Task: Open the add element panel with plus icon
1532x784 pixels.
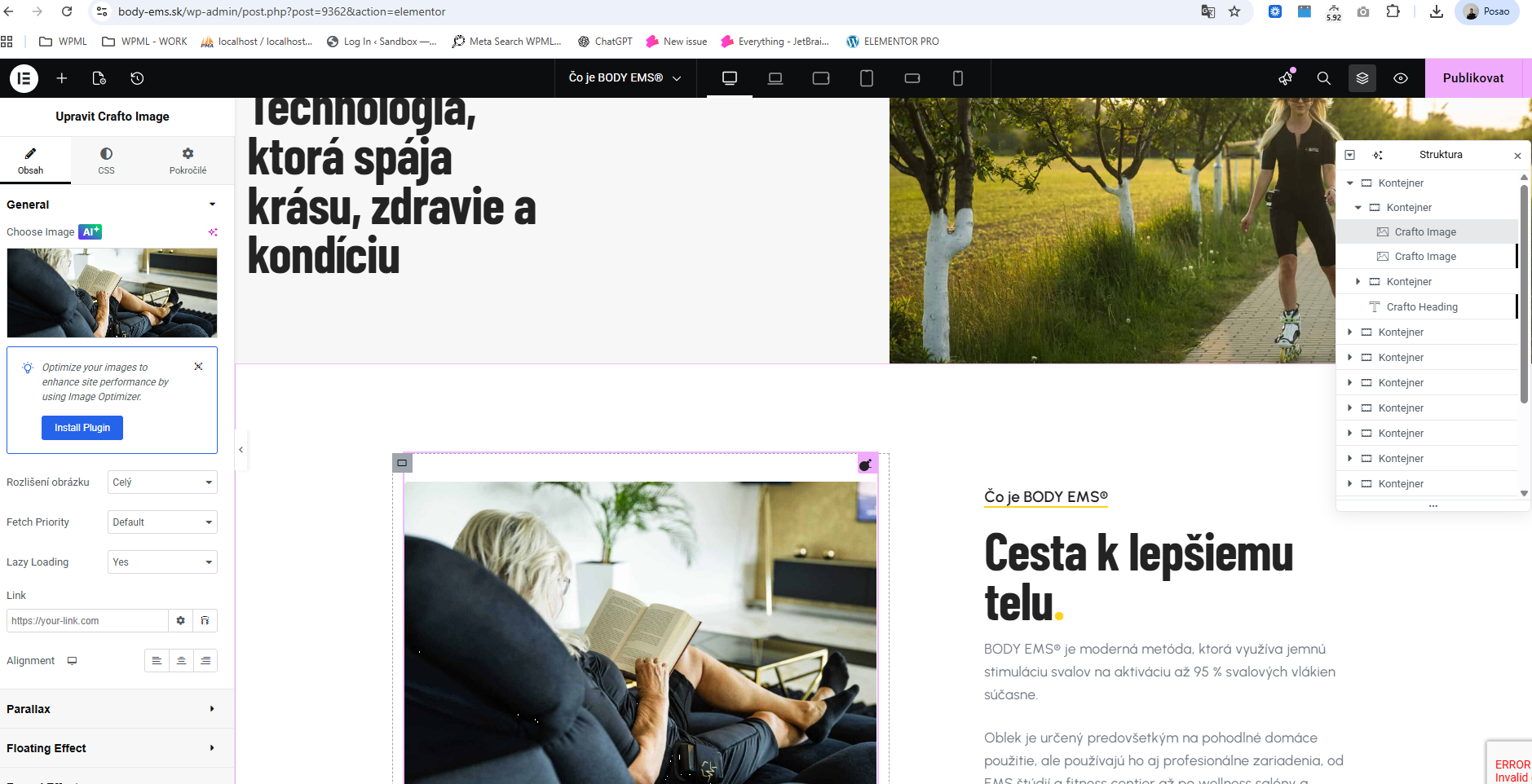Action: [x=62, y=78]
